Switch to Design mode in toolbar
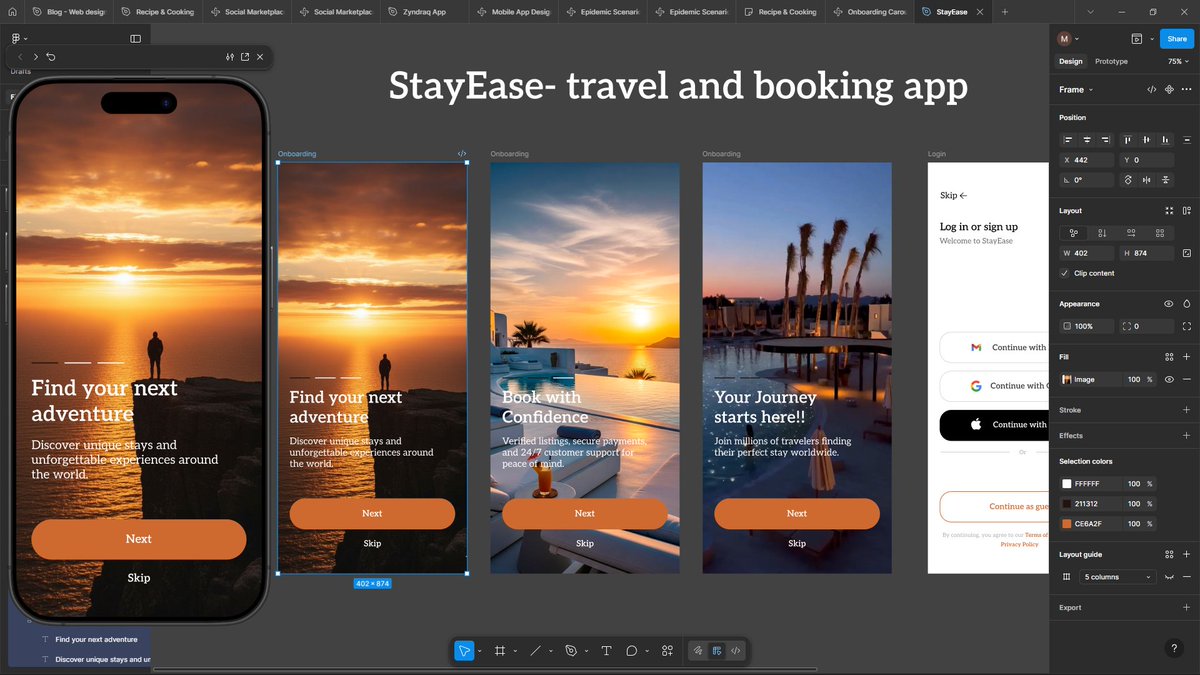This screenshot has width=1200, height=675. tap(717, 650)
